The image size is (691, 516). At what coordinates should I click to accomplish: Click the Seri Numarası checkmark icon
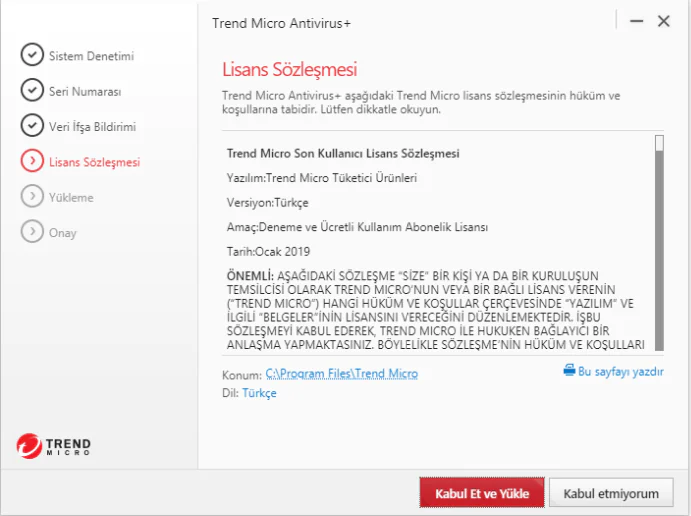[32, 91]
